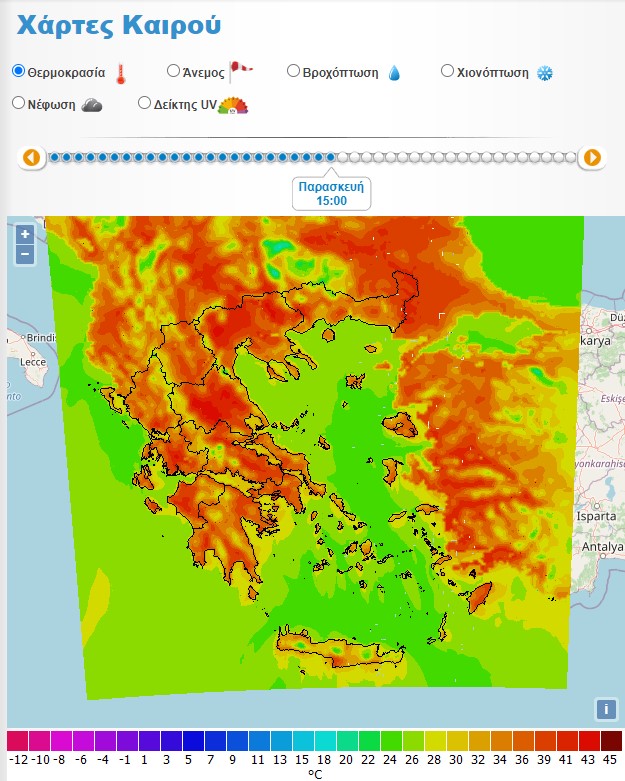Click the UV index gauge icon

[x=233, y=105]
